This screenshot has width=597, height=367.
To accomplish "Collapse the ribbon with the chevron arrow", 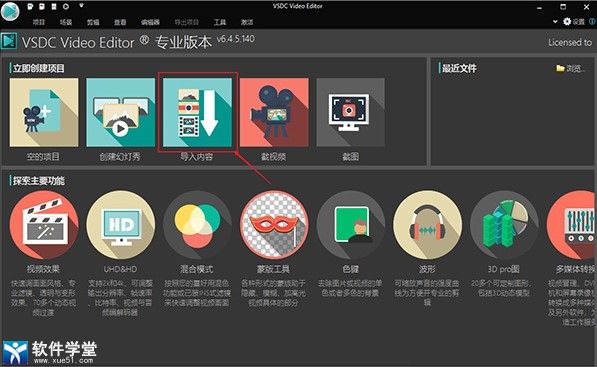I will [555, 22].
